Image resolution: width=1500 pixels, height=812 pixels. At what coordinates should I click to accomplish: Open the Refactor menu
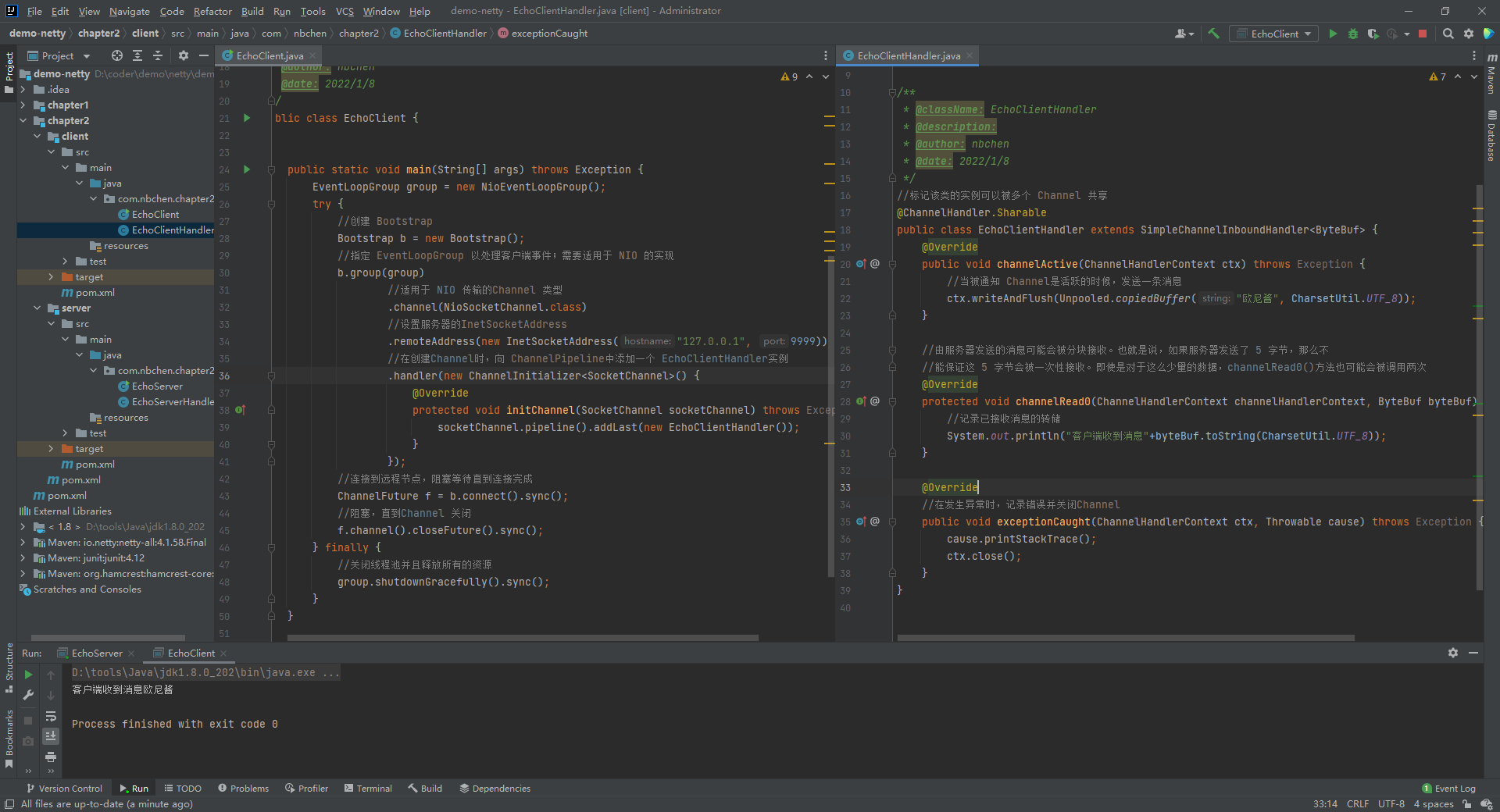click(x=212, y=11)
